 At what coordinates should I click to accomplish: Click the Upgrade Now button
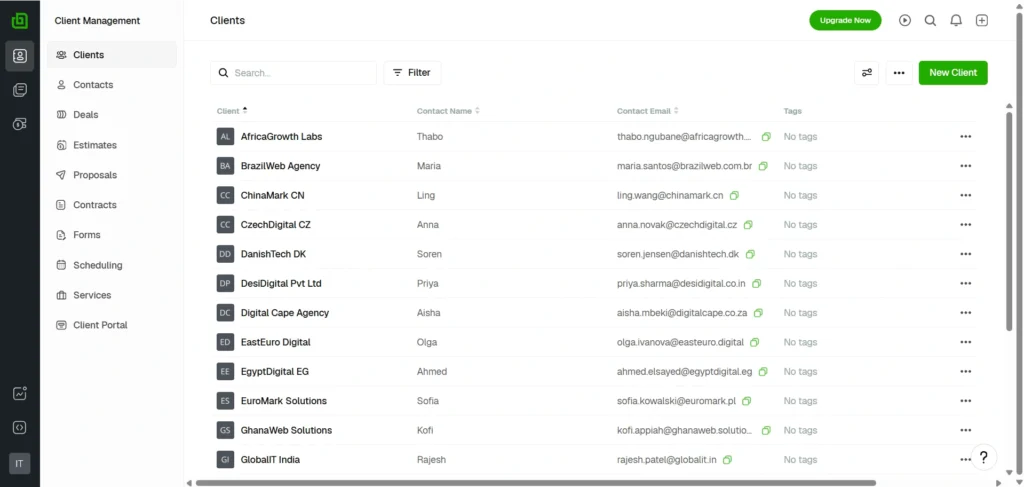(x=845, y=20)
